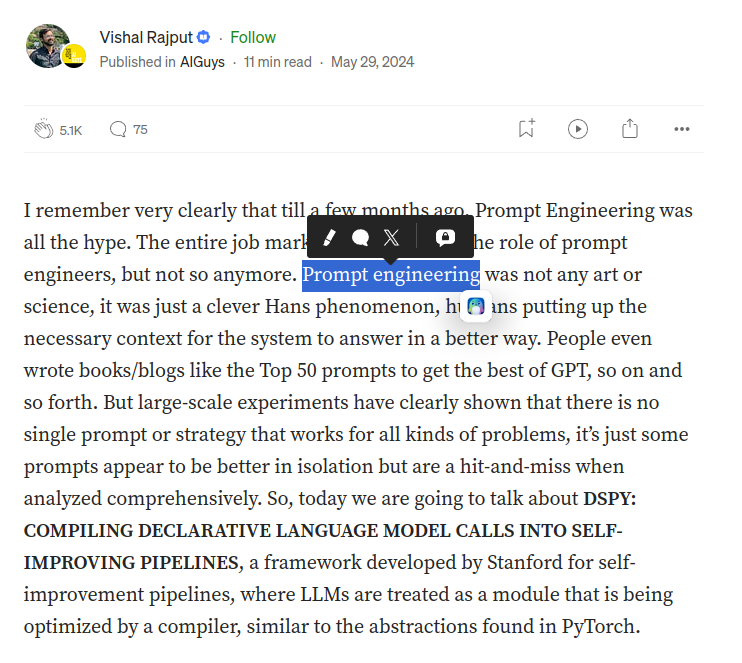Screen dimensions: 742x663
Task: Follow Vishal Rajput
Action: (x=253, y=37)
